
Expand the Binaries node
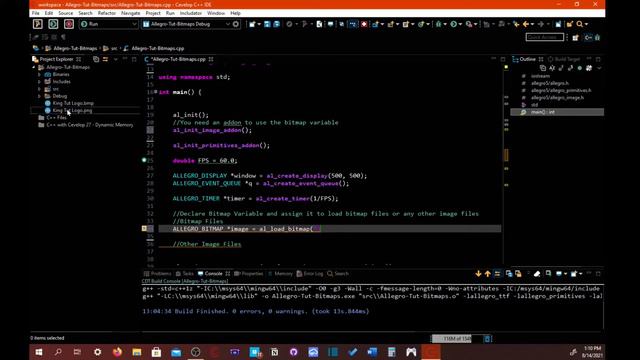(40, 75)
